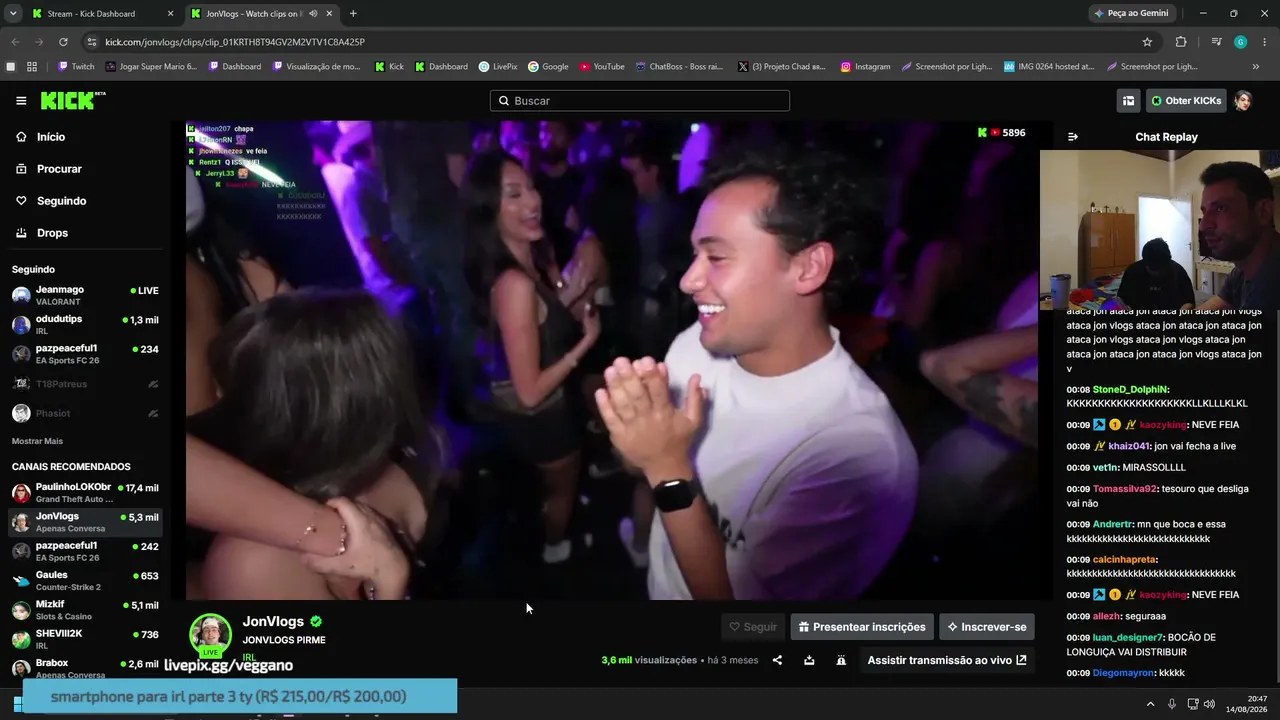
Task: Click the StoneD_DolphiN username in chat
Action: [1131, 390]
